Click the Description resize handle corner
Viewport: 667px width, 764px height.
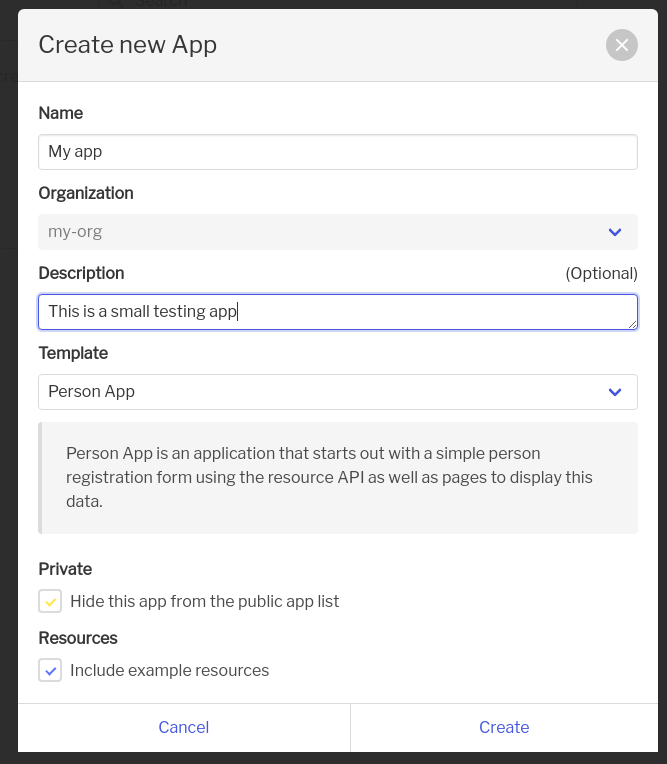coord(632,325)
